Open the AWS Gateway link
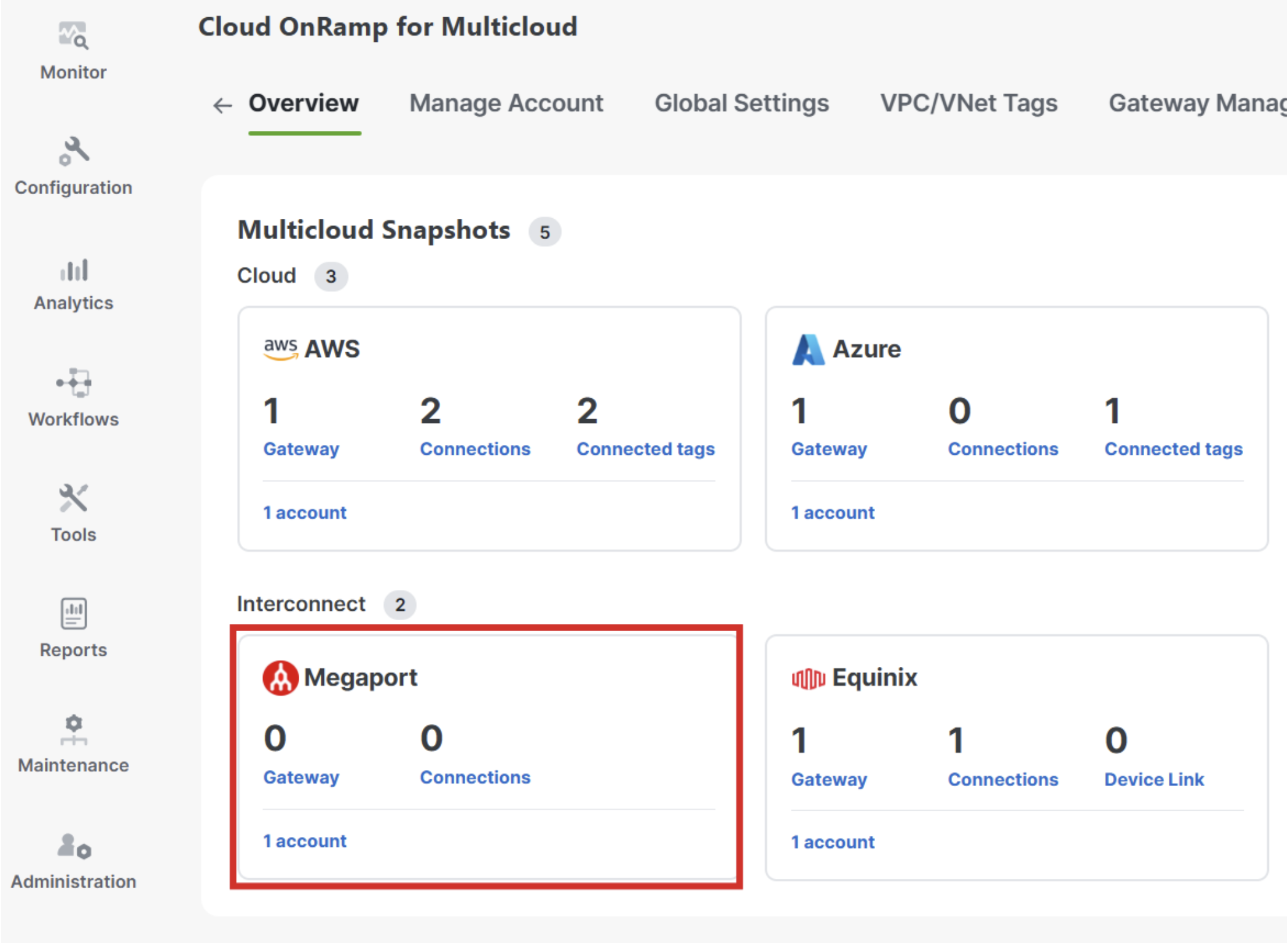 301,449
